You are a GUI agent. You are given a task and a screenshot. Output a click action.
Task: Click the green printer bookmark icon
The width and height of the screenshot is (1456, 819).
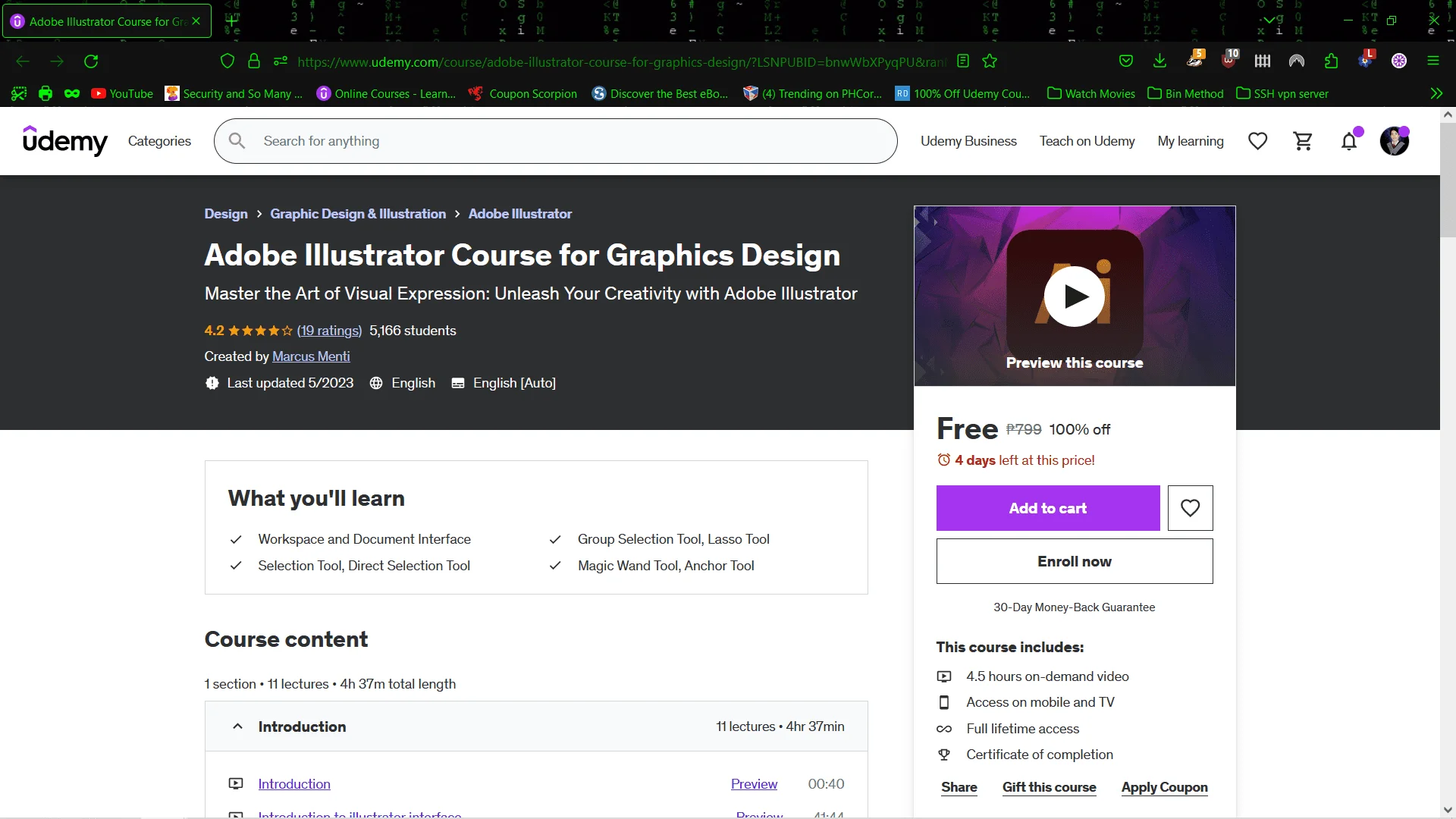pyautogui.click(x=45, y=94)
